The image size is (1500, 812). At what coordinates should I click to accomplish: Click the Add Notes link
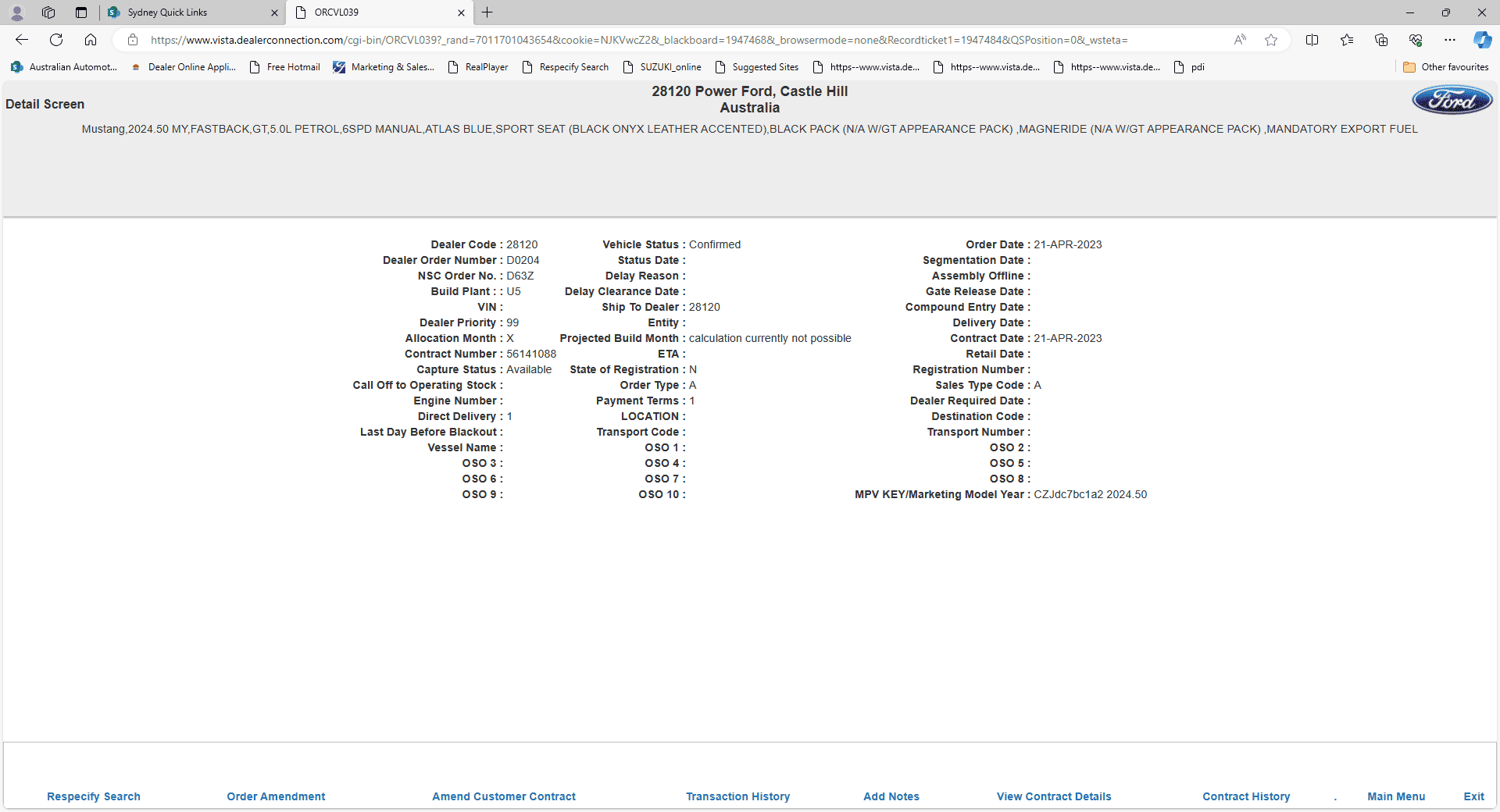pyautogui.click(x=891, y=796)
